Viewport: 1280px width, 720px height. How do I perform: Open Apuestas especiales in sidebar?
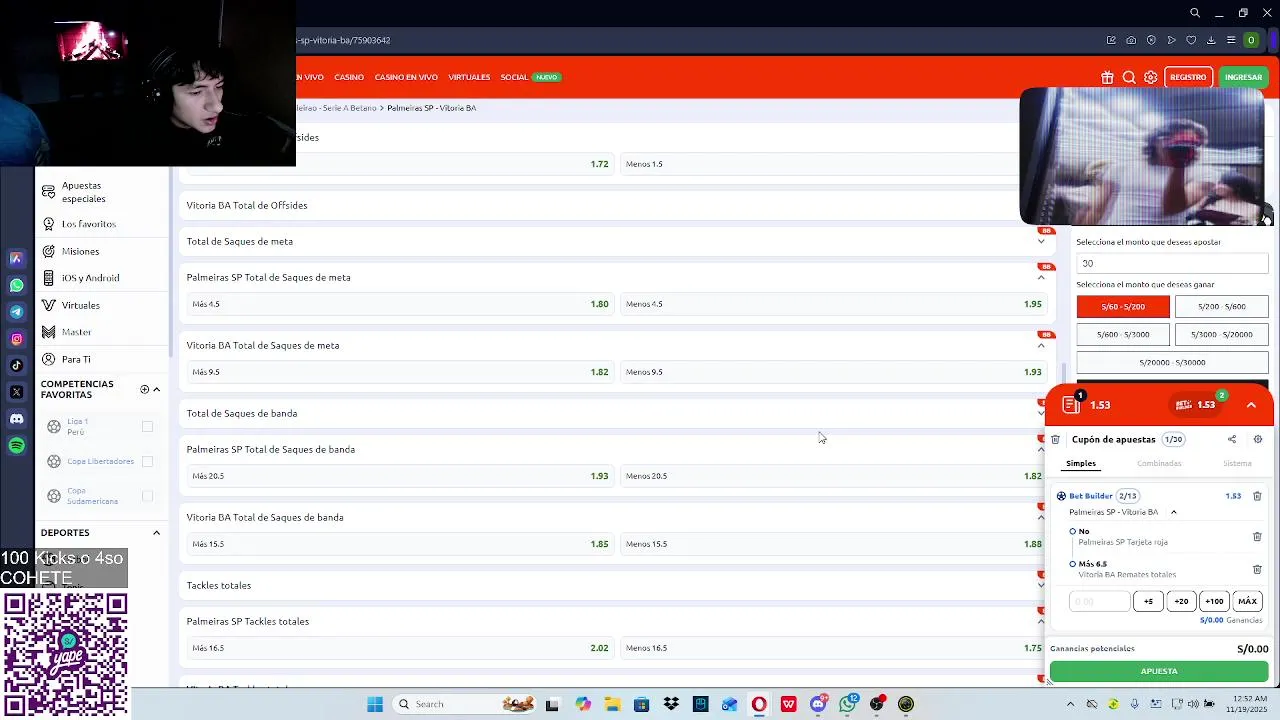83,192
